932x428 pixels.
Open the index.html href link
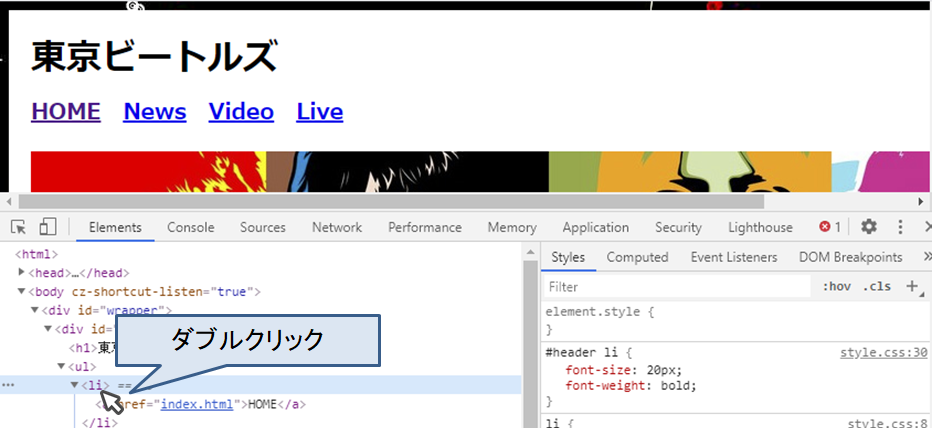197,404
